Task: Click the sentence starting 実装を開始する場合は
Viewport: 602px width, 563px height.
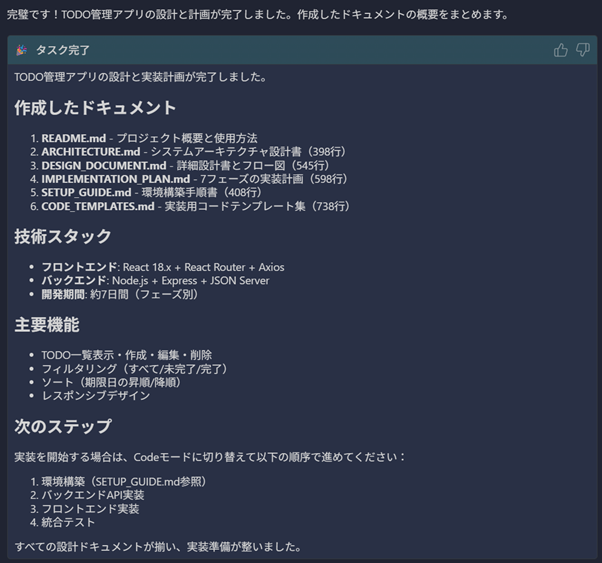Action: pyautogui.click(x=210, y=457)
